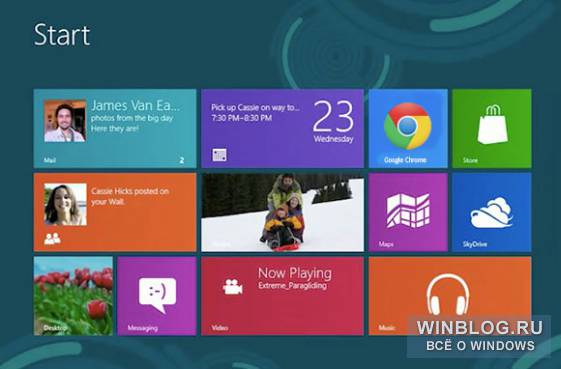
Task: Click the calendar icon on purple tile
Action: point(219,155)
